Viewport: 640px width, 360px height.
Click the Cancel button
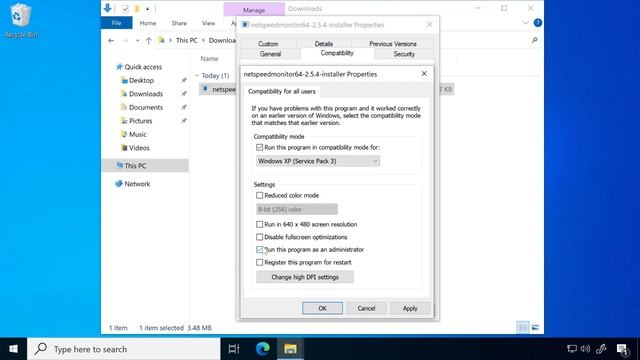coord(366,308)
